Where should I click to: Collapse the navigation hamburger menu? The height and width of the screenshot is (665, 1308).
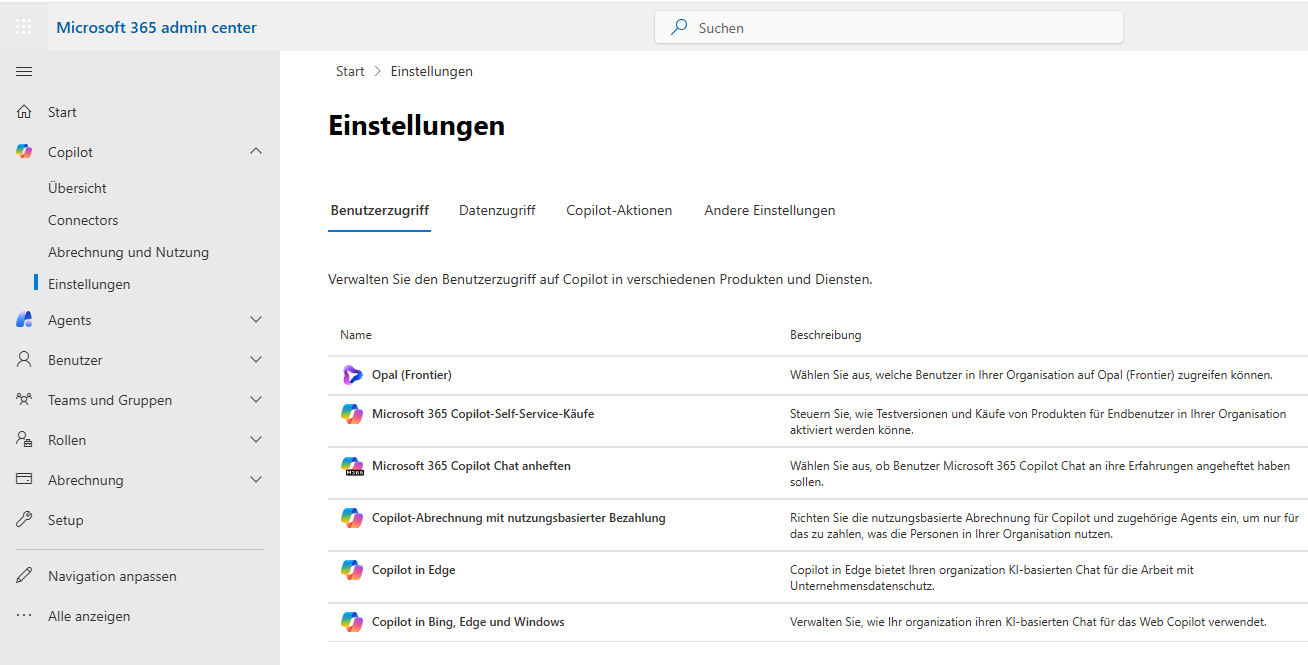[24, 71]
